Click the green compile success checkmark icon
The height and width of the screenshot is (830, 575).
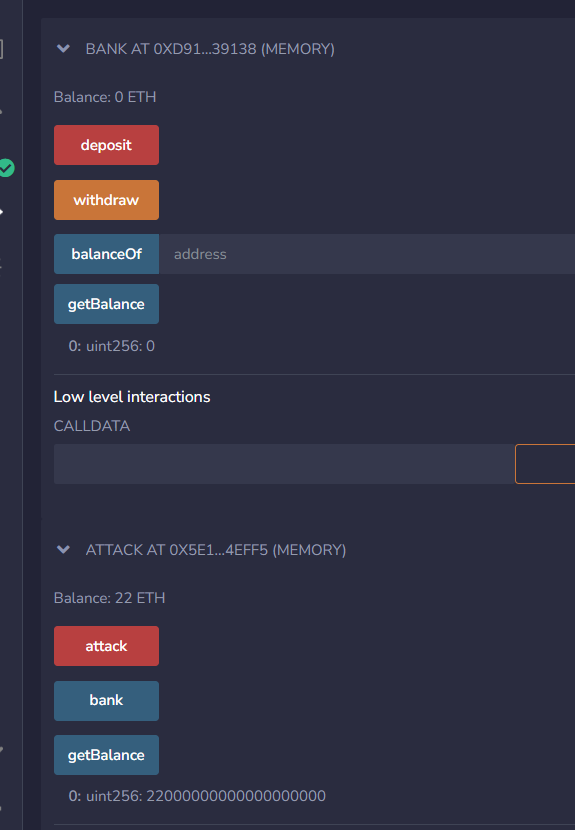[x=6, y=168]
